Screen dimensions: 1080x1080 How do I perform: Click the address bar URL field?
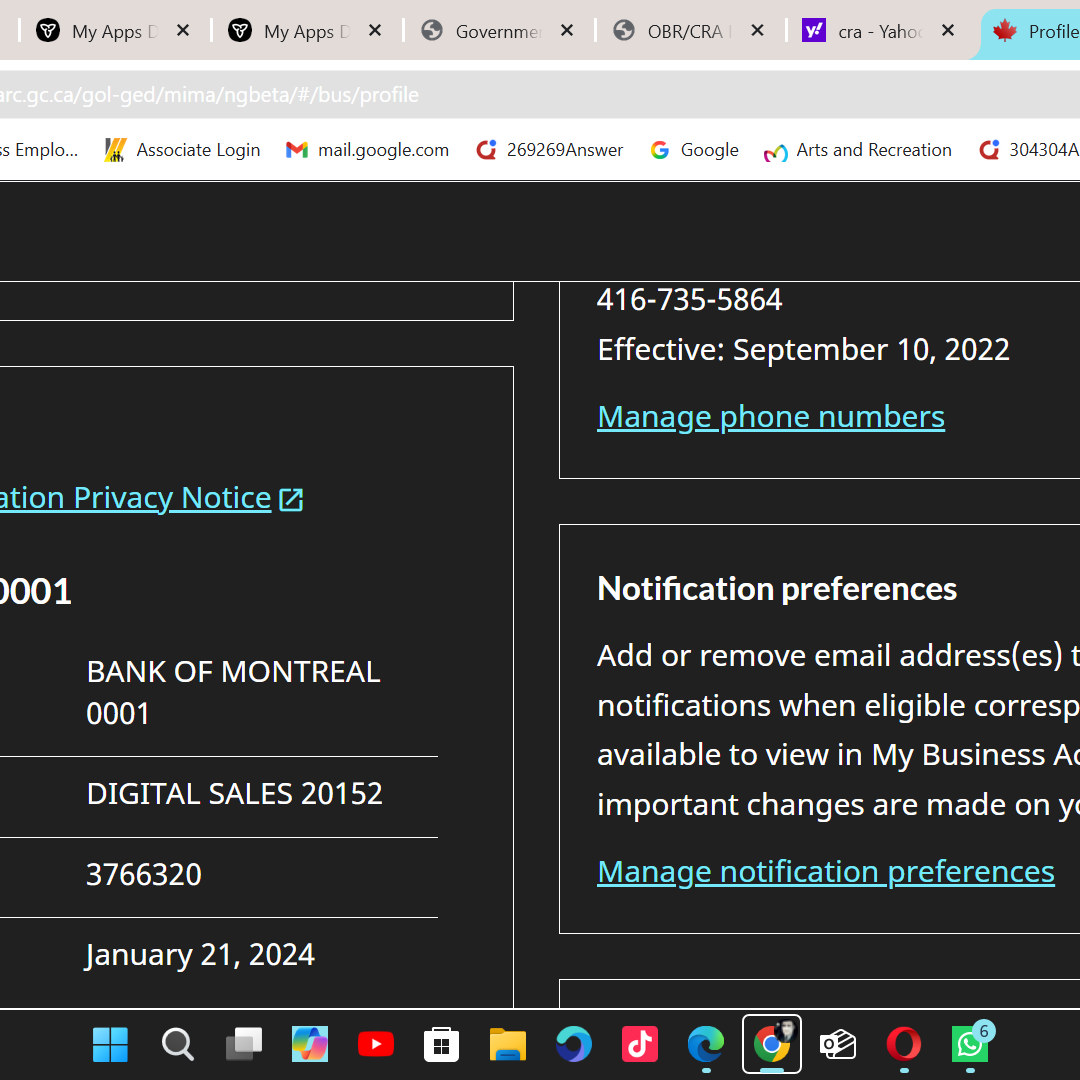[500, 94]
